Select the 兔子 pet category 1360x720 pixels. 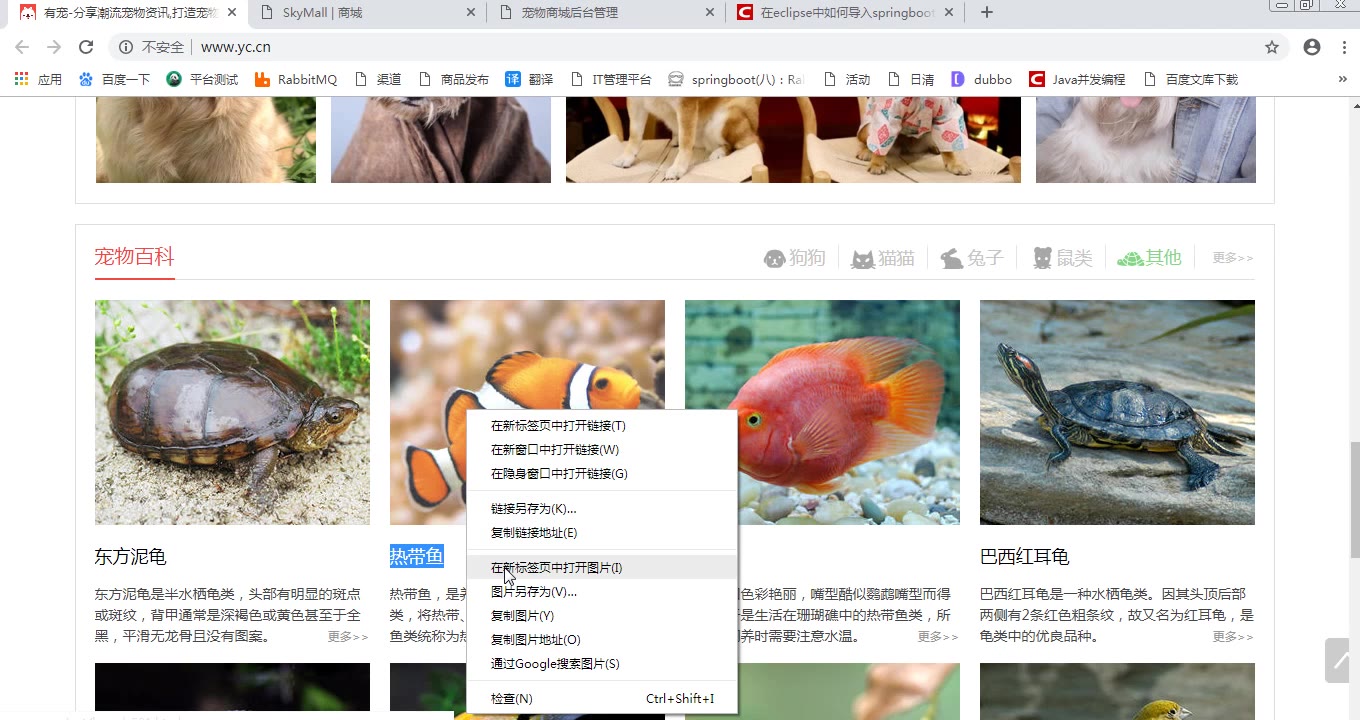point(972,258)
